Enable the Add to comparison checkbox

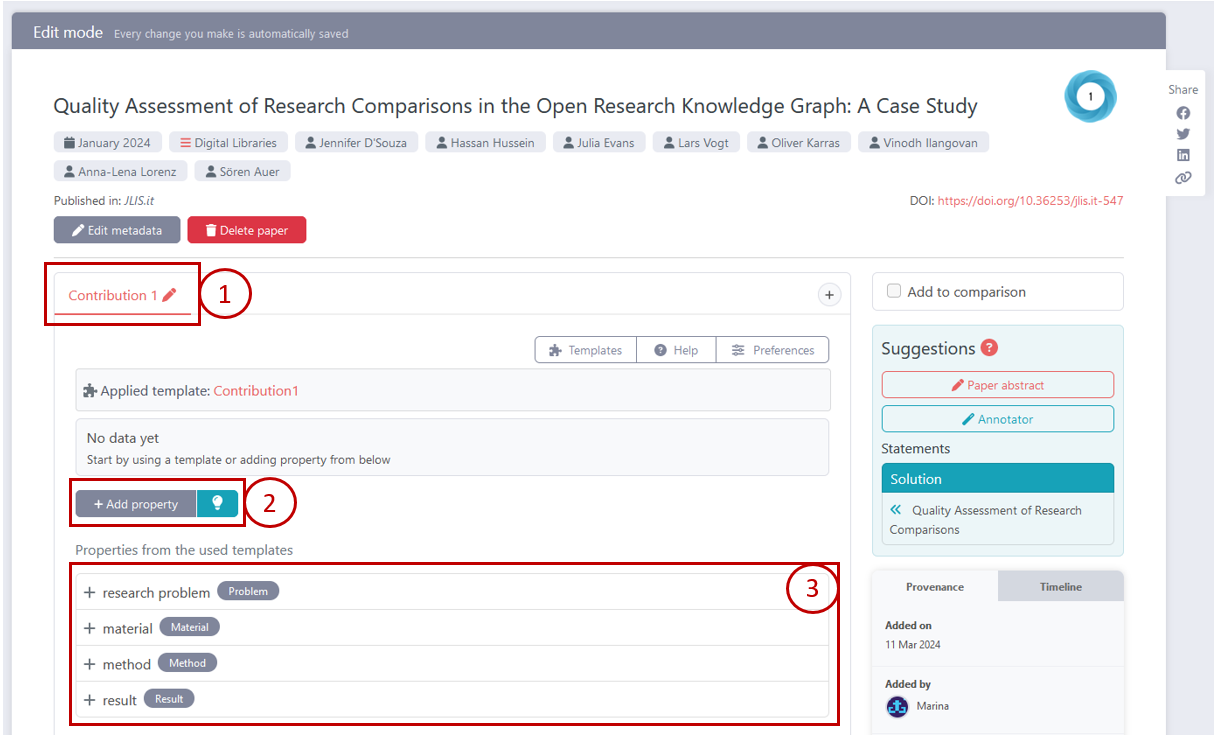[x=894, y=292]
